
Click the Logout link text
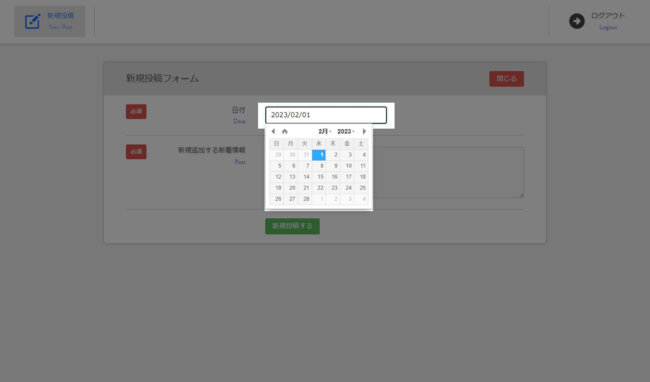pyautogui.click(x=608, y=27)
